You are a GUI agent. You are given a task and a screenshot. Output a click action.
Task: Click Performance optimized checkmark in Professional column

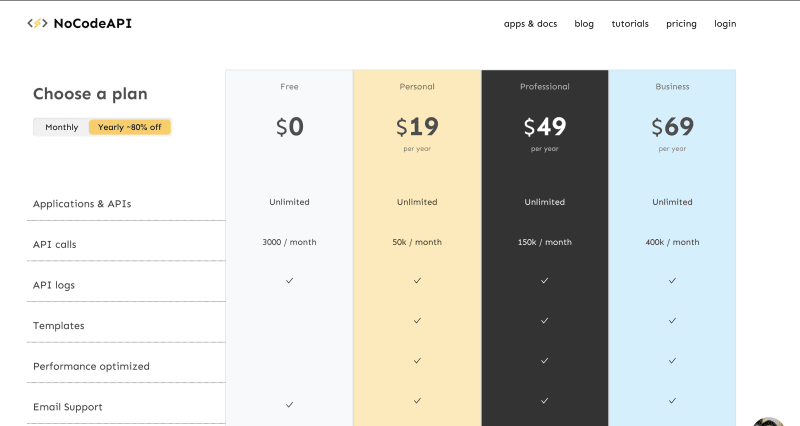tap(544, 361)
